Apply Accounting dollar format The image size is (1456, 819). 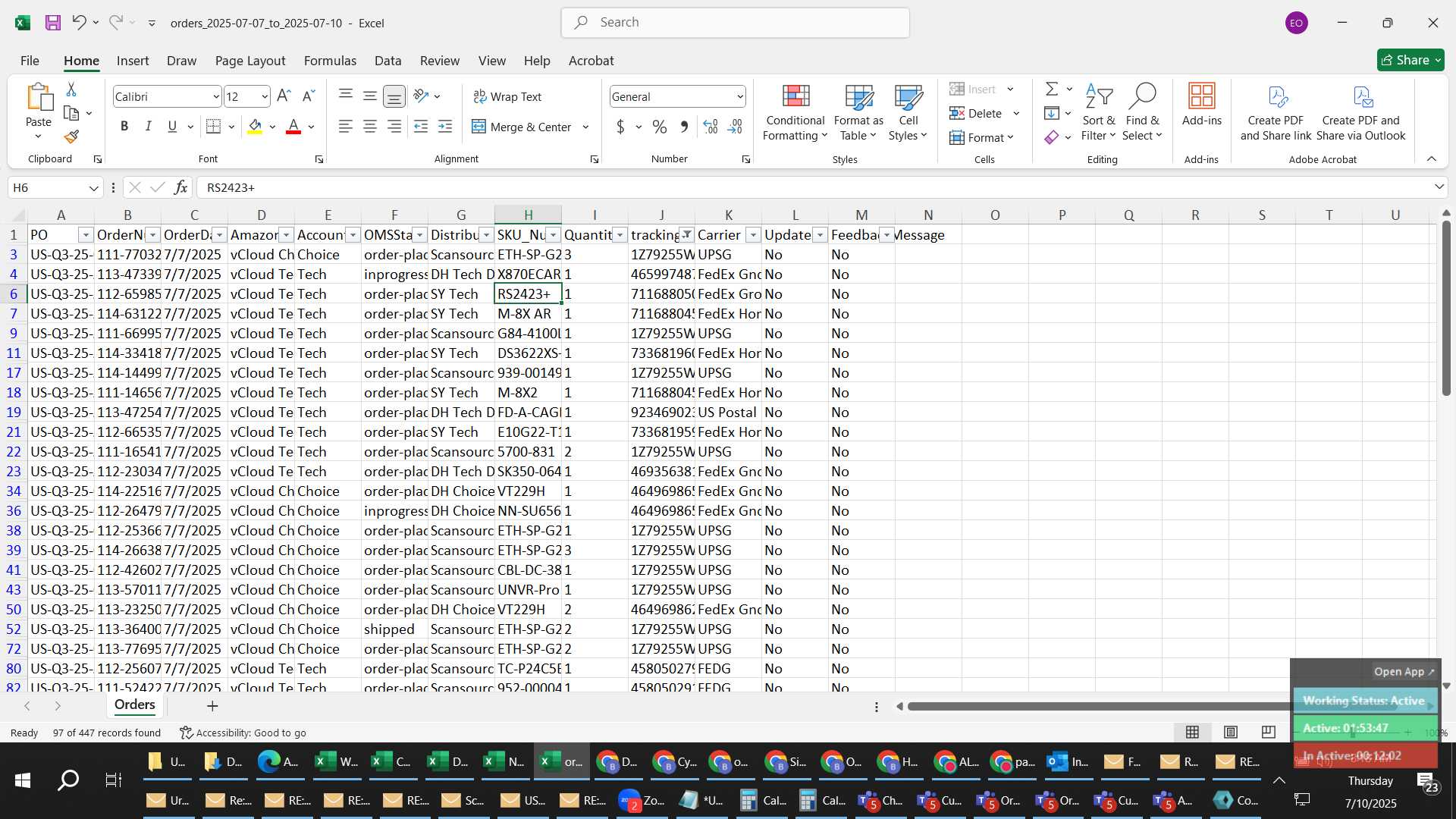point(620,127)
